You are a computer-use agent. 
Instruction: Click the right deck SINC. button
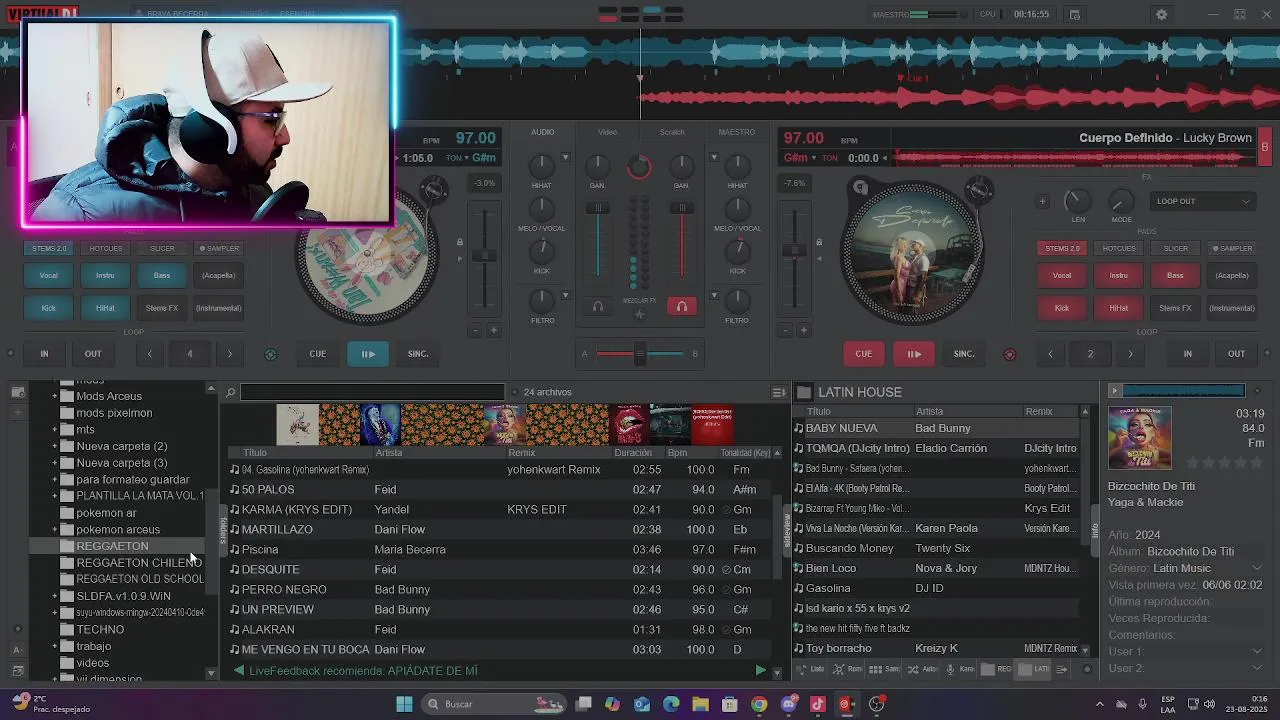coord(964,353)
